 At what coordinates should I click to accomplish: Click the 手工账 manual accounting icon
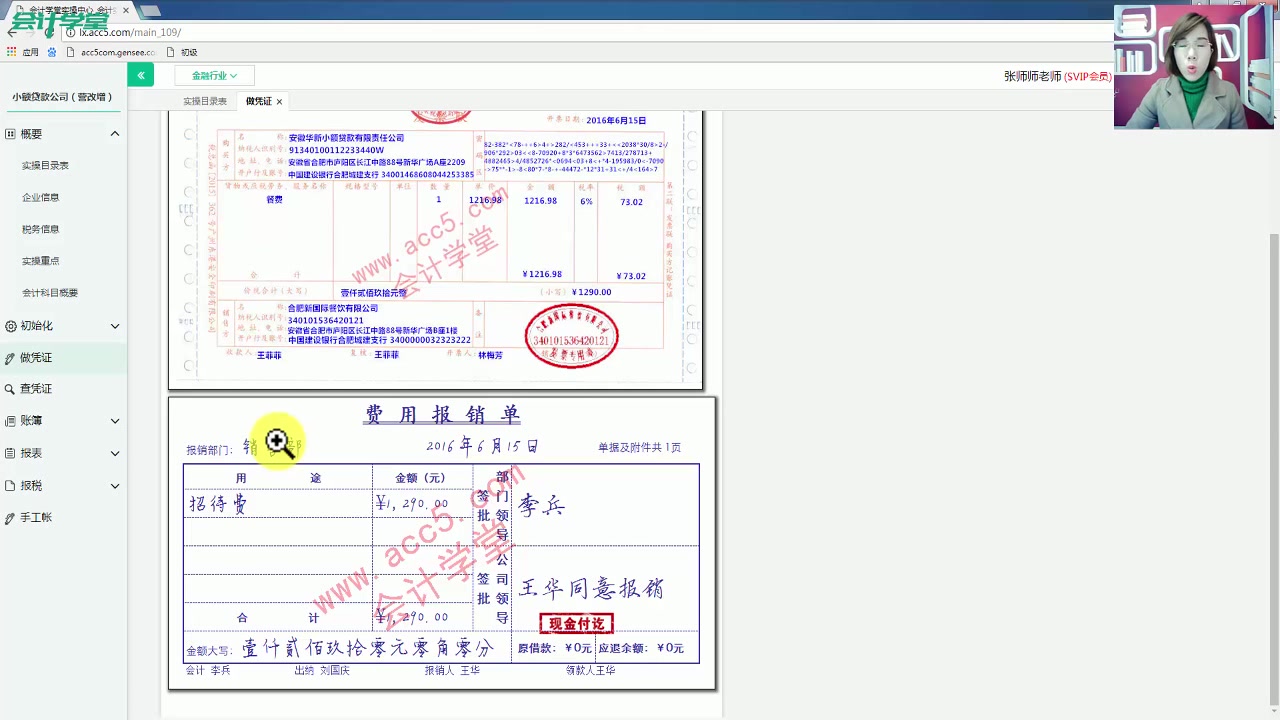coord(13,517)
